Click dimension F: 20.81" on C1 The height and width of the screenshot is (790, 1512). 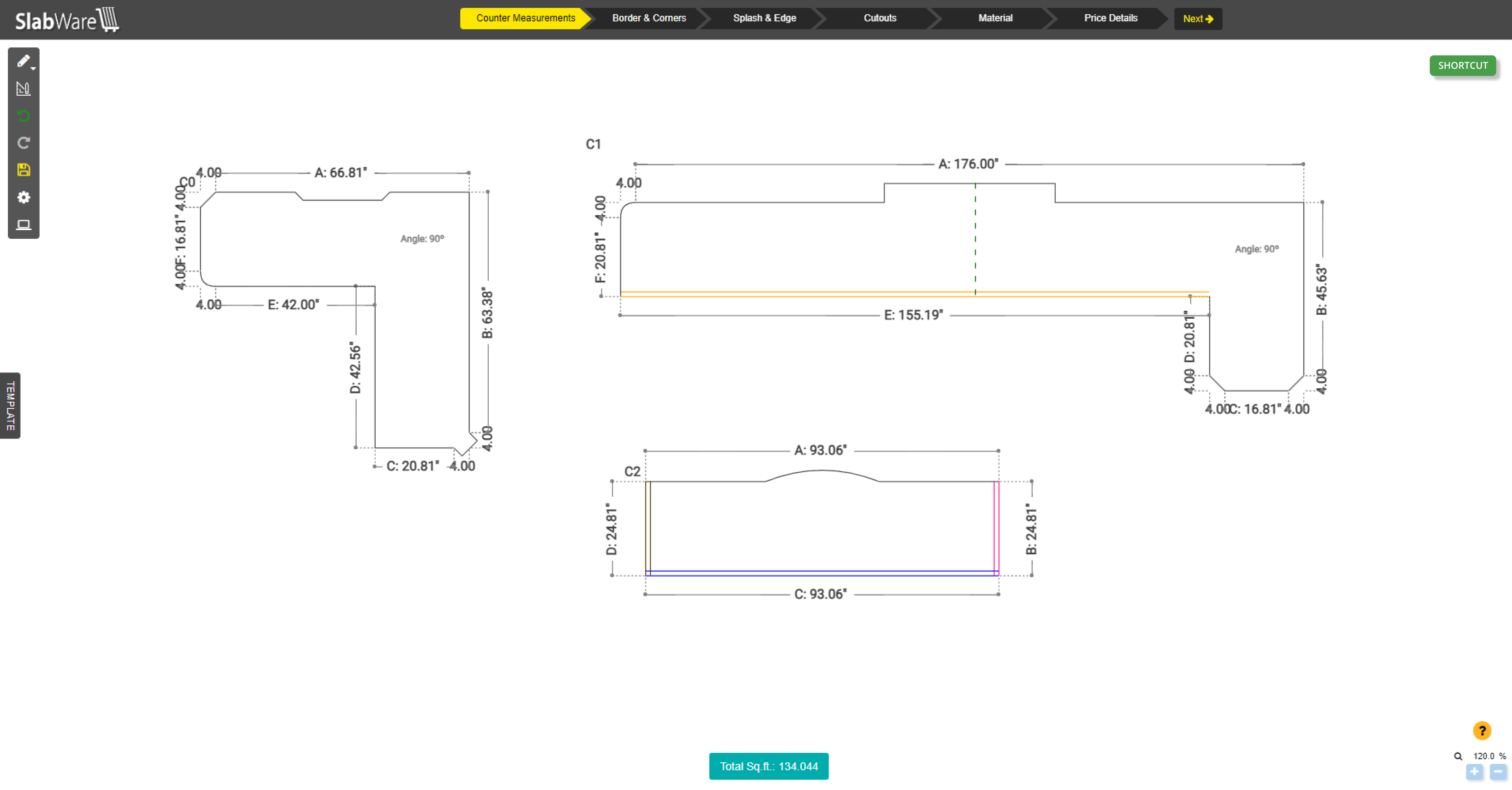click(600, 257)
